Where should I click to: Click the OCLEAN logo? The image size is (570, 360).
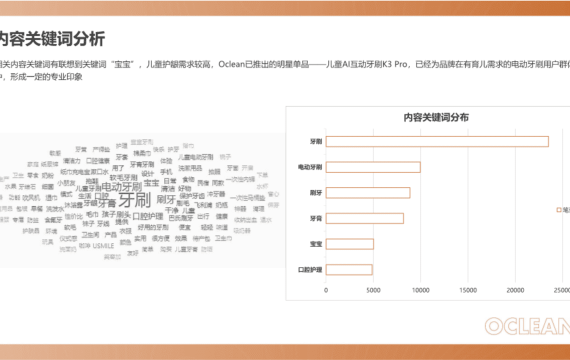527,326
